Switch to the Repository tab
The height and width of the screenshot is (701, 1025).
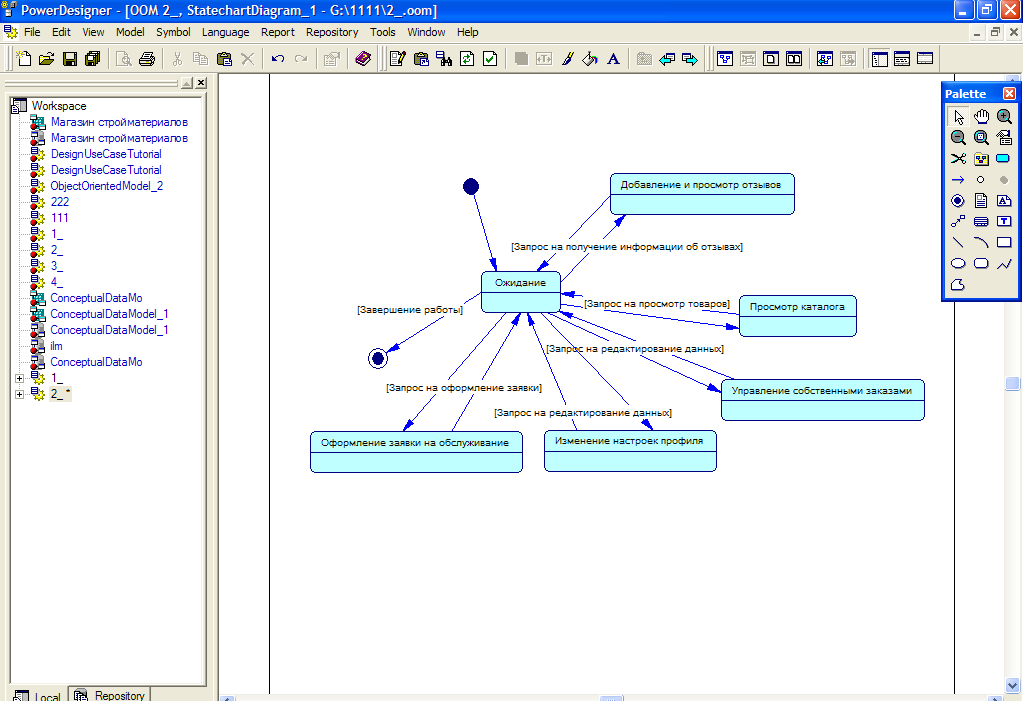coord(111,694)
